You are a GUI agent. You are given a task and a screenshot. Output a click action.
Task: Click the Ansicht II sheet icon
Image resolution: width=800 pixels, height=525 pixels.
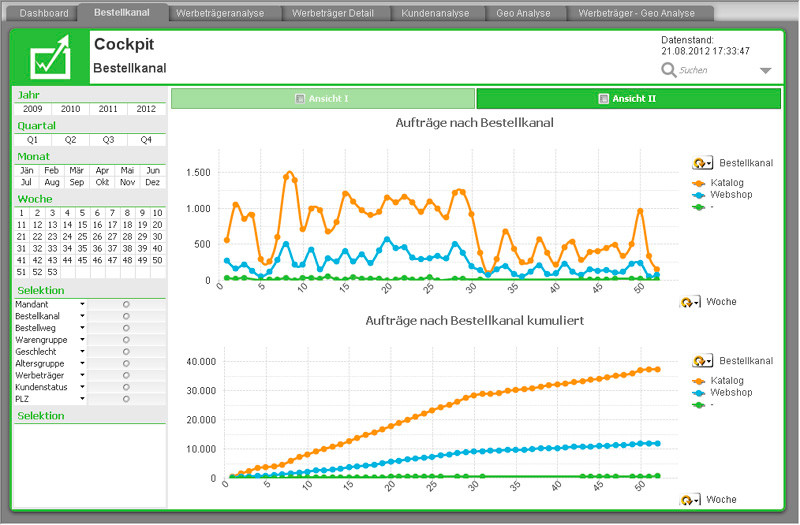pos(603,98)
